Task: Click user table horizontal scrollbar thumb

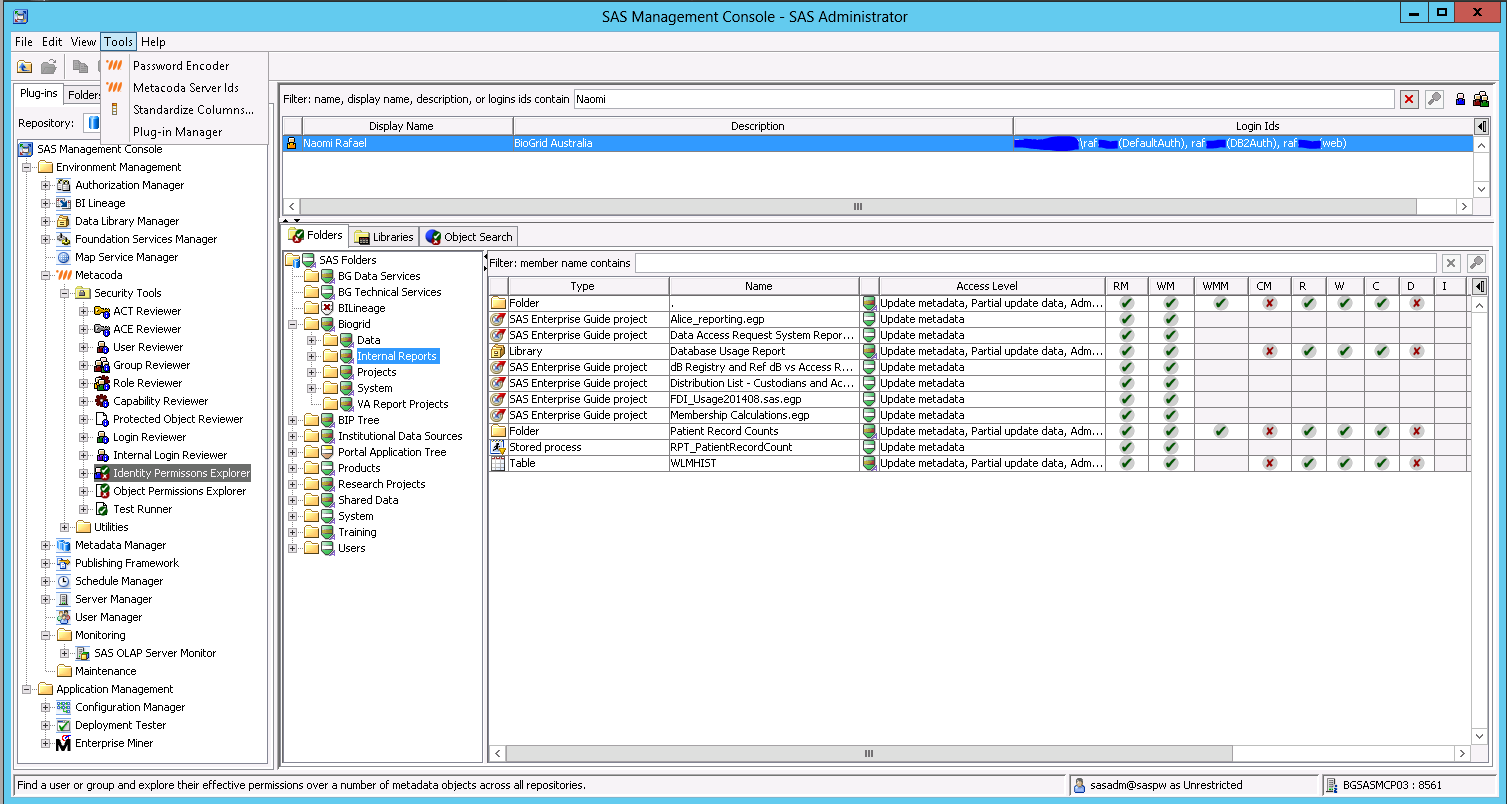Action: (856, 207)
